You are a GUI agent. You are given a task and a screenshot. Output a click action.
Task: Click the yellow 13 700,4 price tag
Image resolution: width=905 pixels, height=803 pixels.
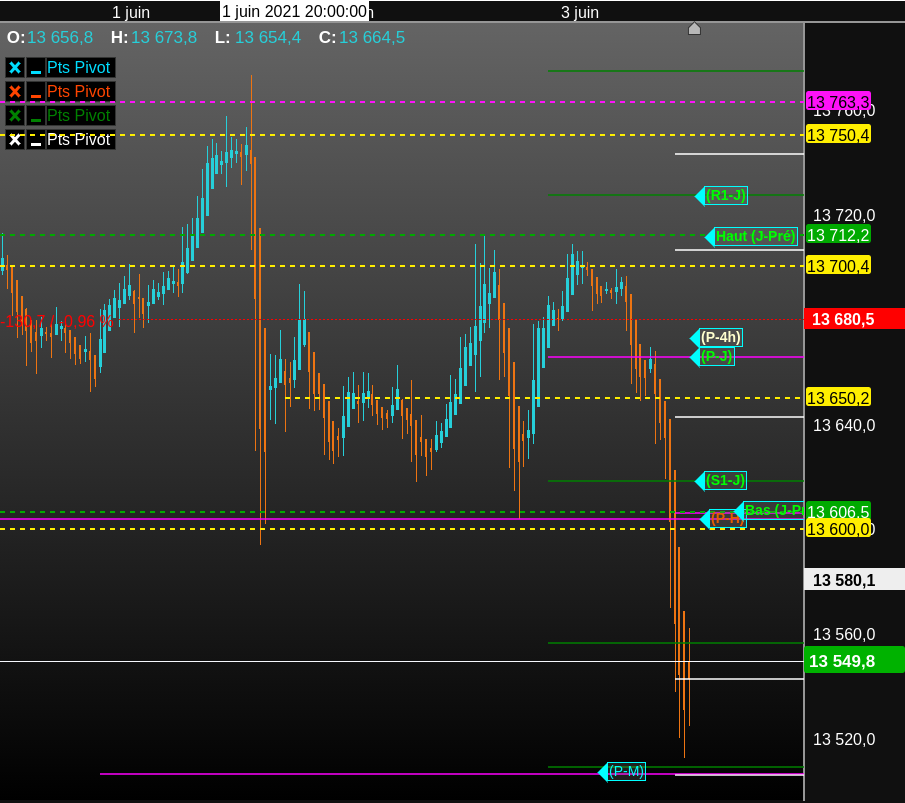pos(838,266)
